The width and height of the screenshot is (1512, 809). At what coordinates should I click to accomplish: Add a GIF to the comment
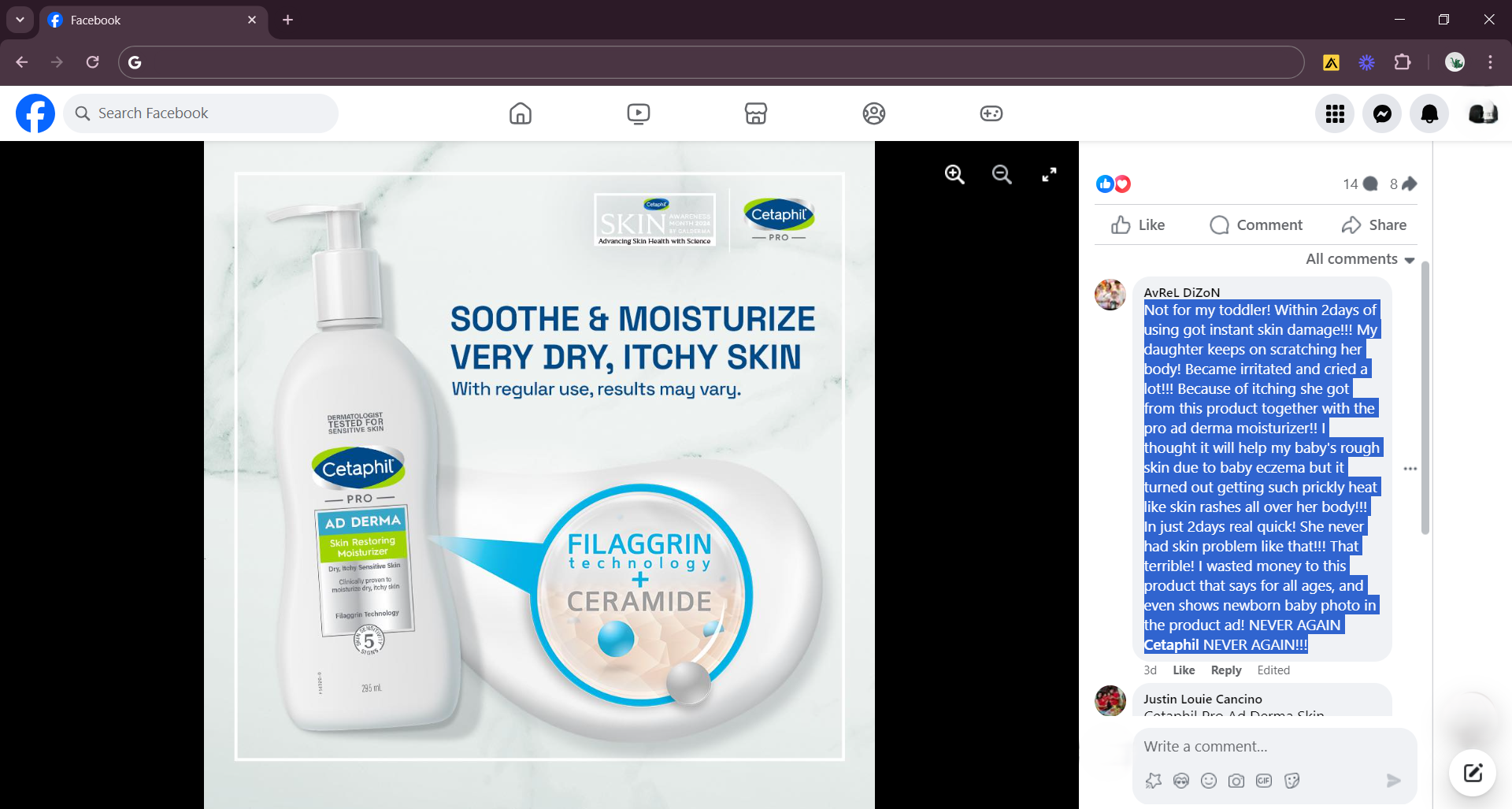click(x=1264, y=781)
